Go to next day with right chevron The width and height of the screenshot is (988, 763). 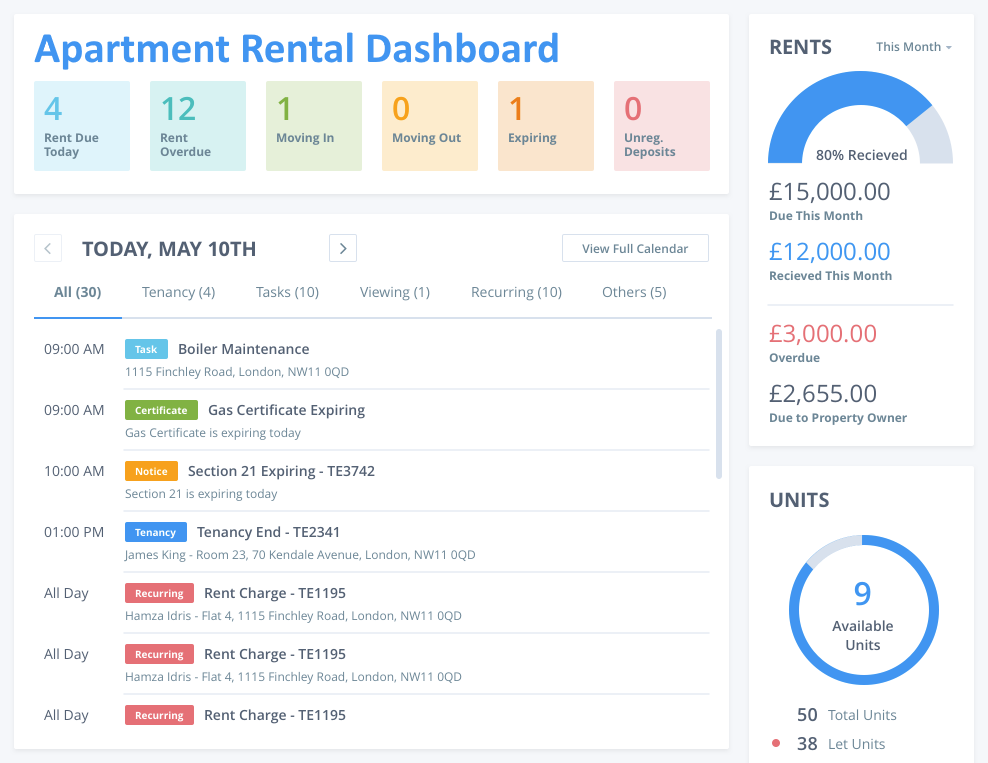click(343, 248)
